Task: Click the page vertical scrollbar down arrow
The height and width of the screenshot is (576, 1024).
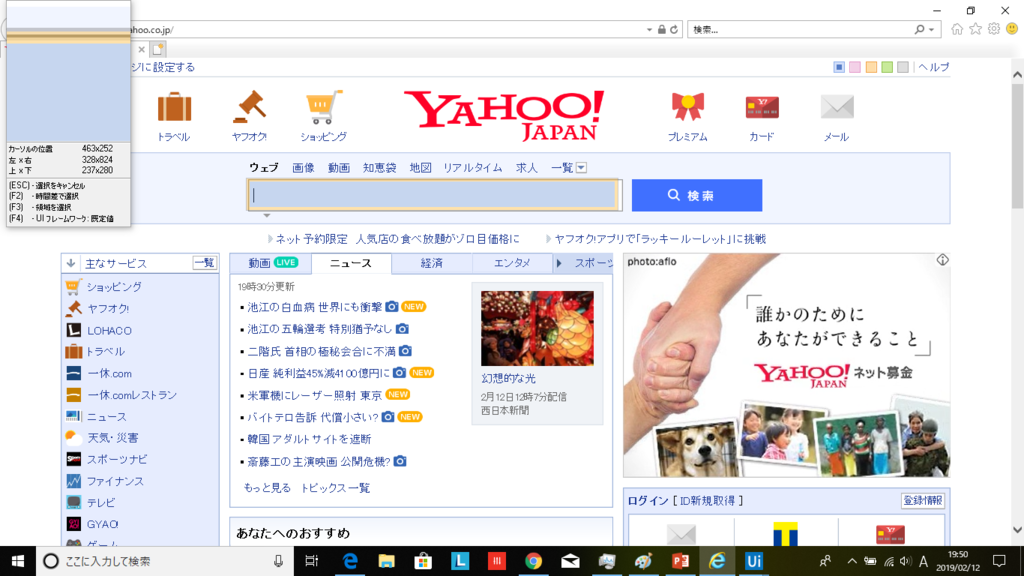Action: 1017,530
